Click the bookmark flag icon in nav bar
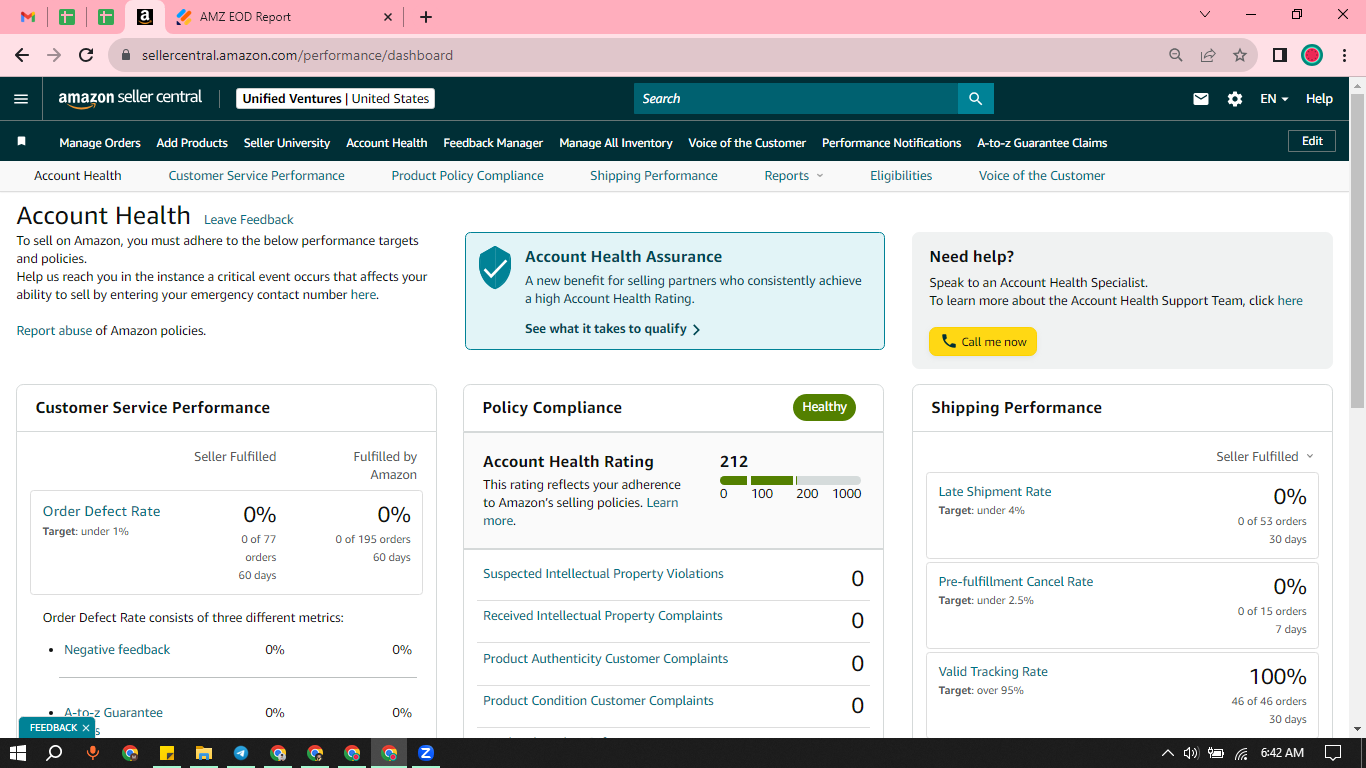 pos(21,142)
